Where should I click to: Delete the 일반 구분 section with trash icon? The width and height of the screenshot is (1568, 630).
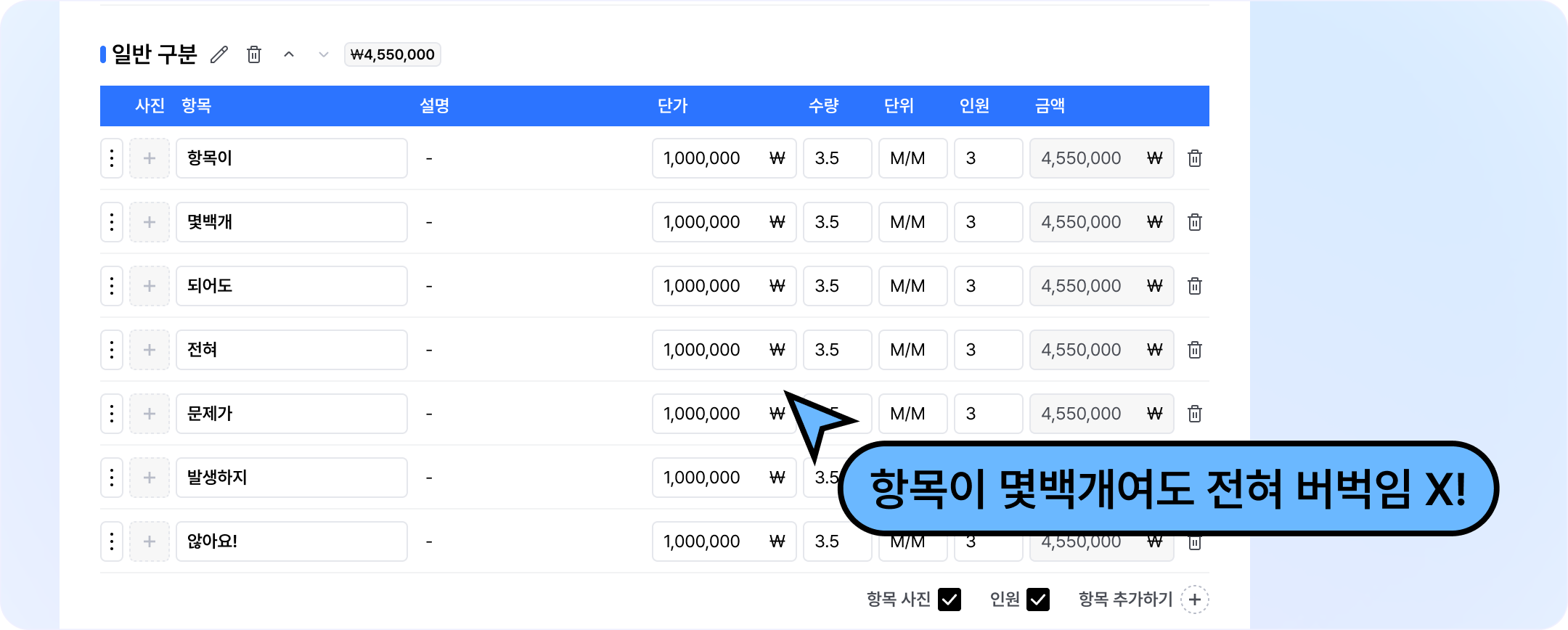[x=254, y=54]
